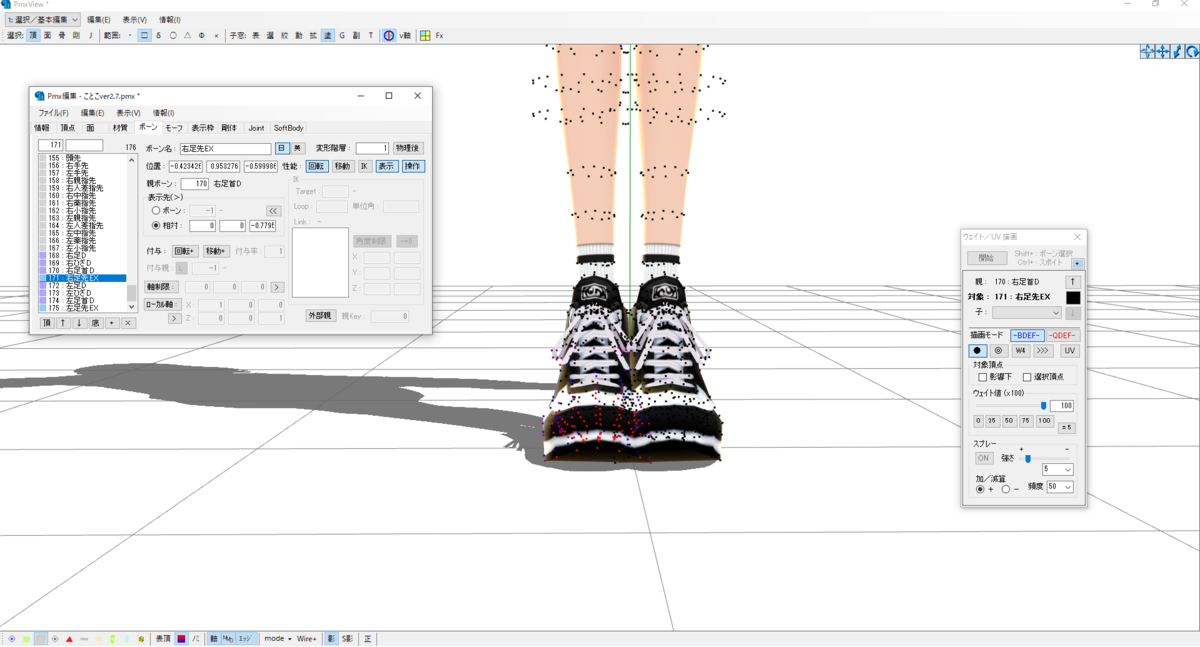Select ボーン radio for display target
This screenshot has width=1200, height=647.
click(156, 211)
